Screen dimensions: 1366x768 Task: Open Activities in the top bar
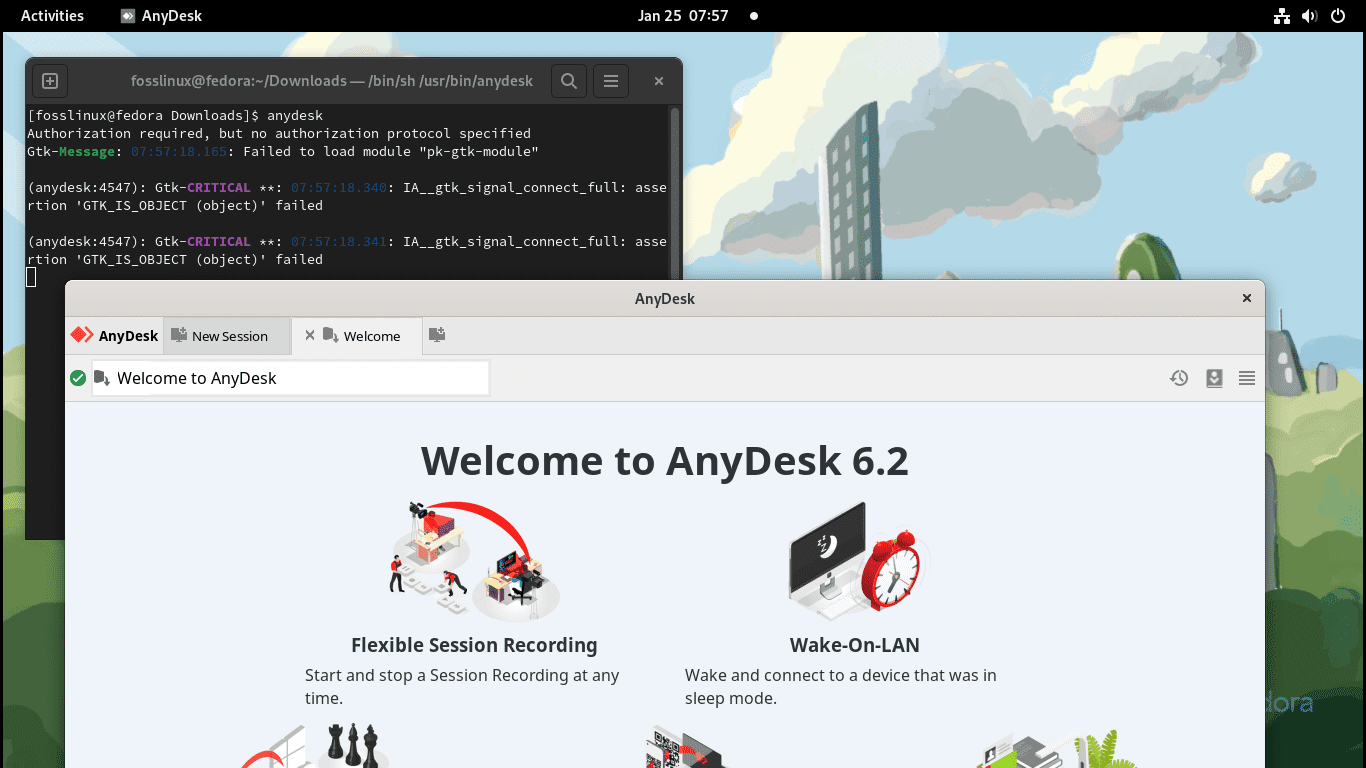52,15
